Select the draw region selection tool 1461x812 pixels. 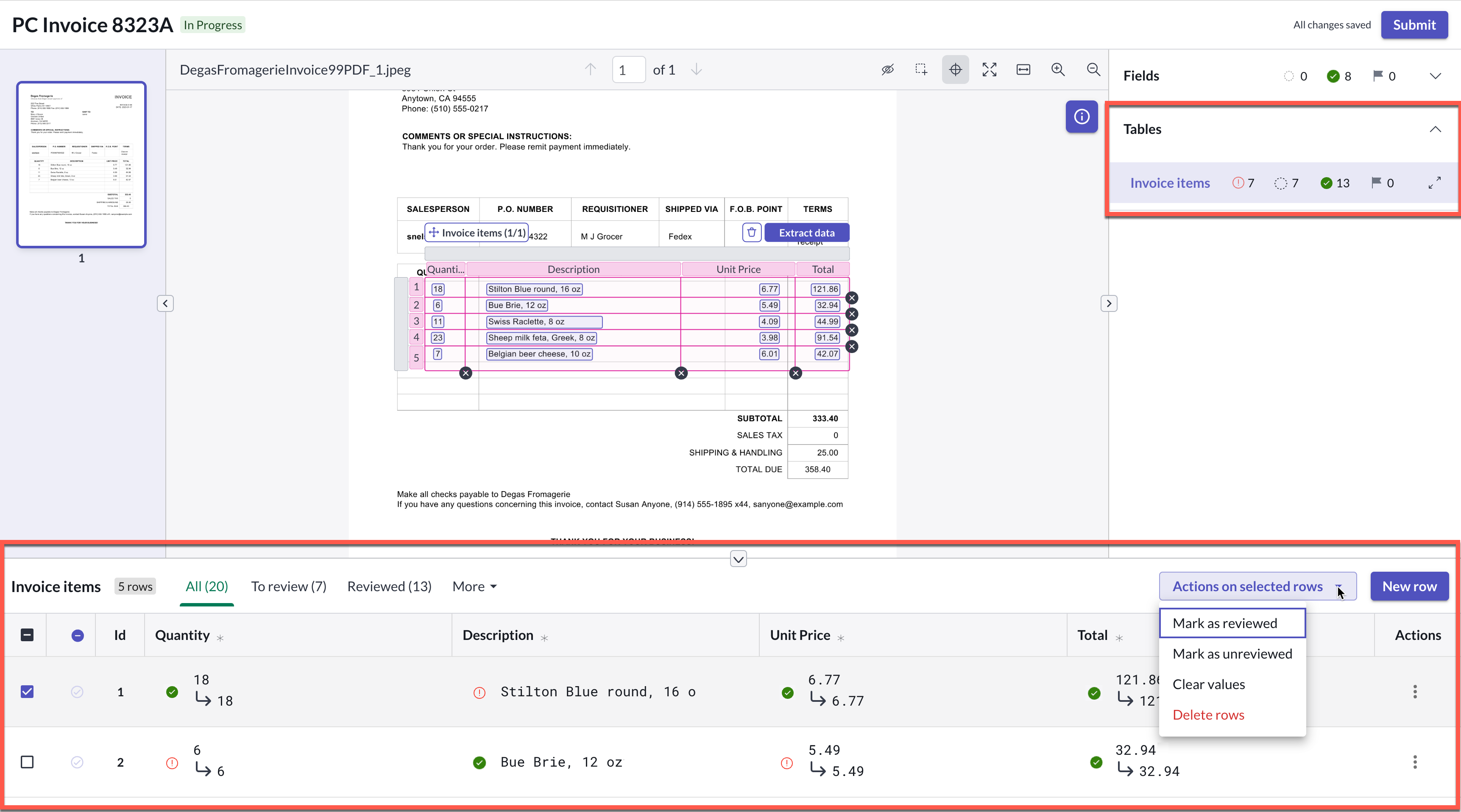[x=921, y=70]
